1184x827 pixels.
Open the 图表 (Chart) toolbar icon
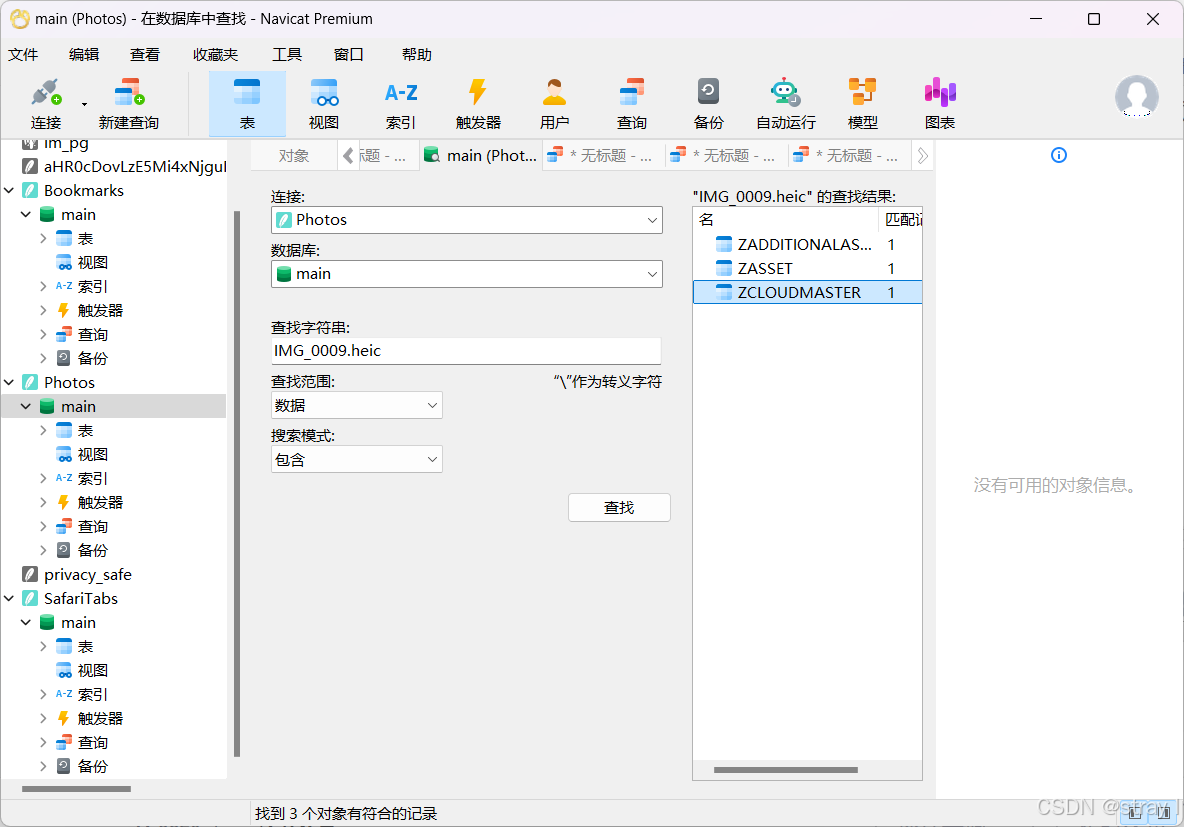pyautogui.click(x=939, y=103)
